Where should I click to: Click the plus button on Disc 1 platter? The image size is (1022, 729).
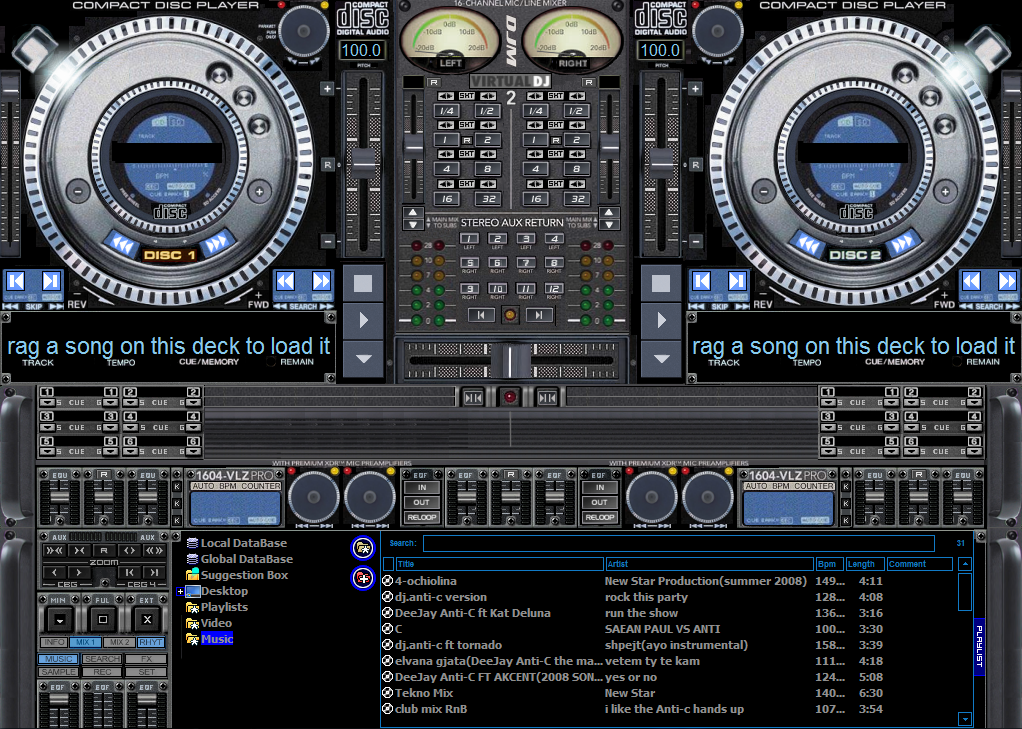coord(259,192)
